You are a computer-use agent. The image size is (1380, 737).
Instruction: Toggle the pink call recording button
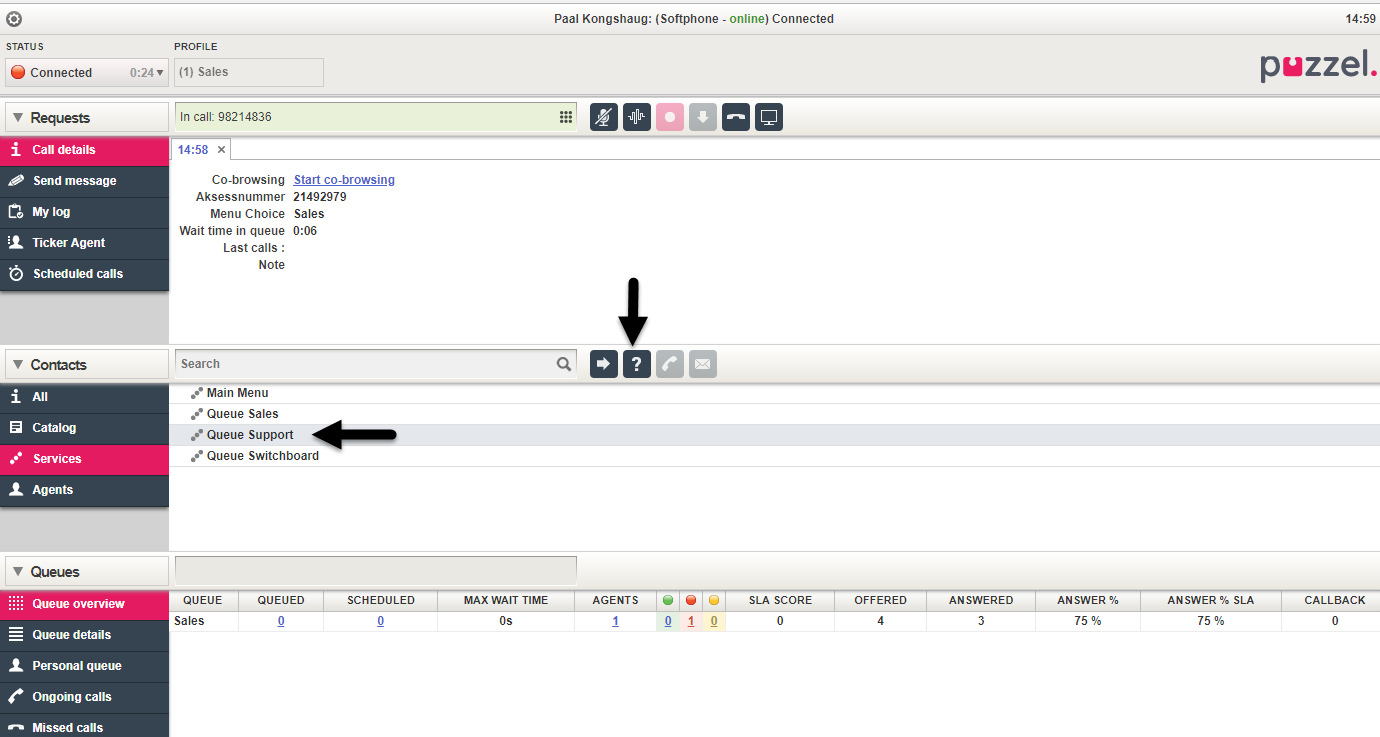click(670, 117)
